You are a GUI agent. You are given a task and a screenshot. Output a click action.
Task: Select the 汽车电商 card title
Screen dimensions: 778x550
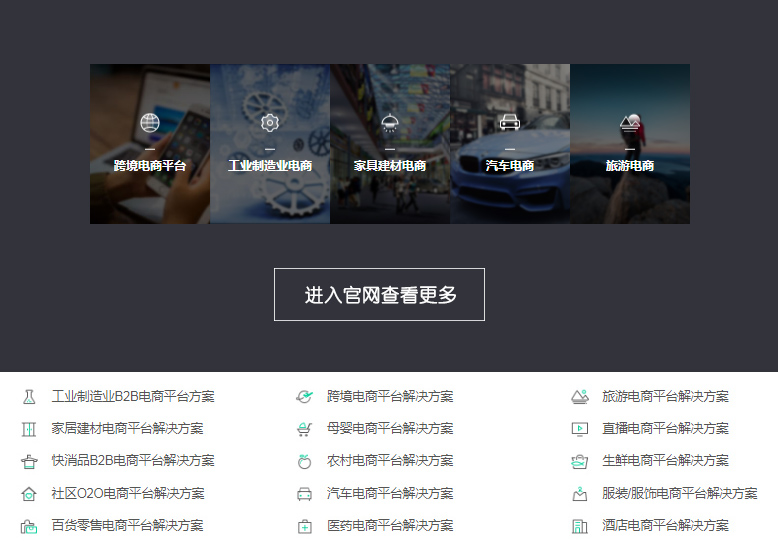(510, 166)
